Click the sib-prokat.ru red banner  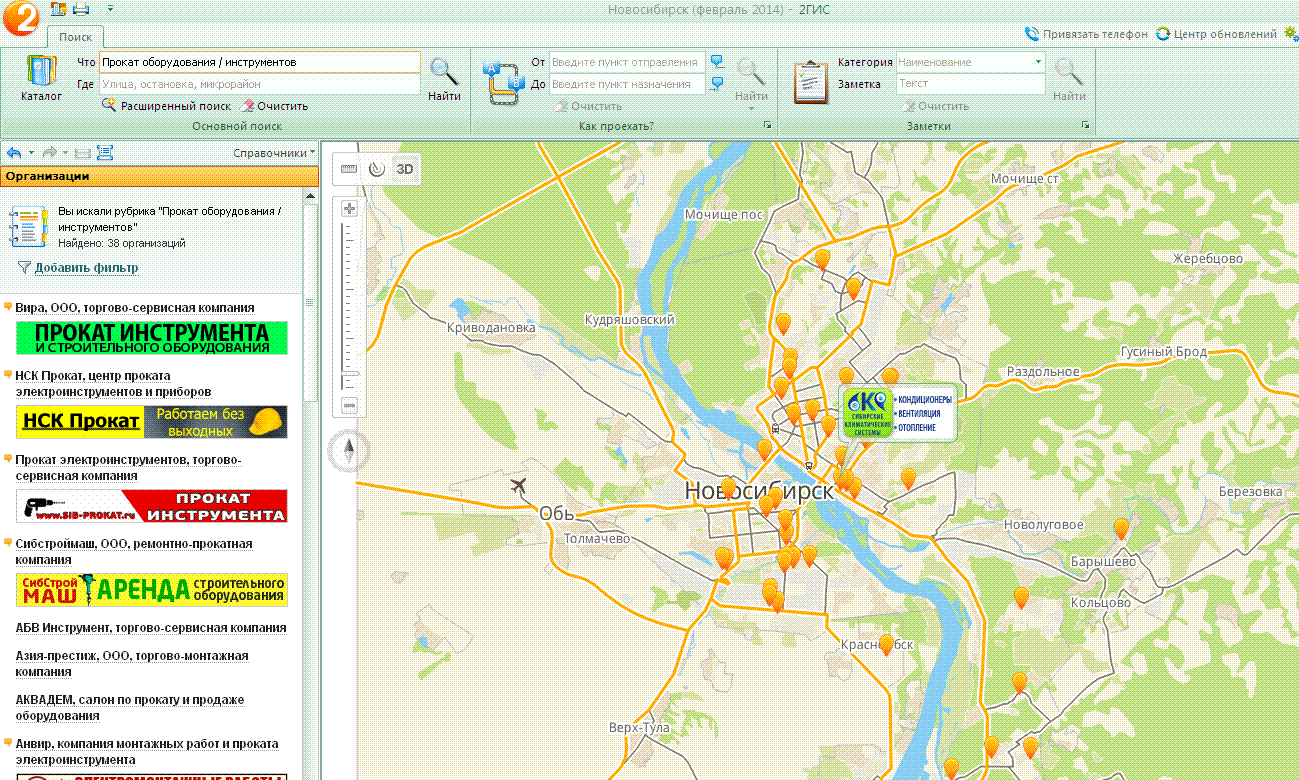click(x=151, y=506)
